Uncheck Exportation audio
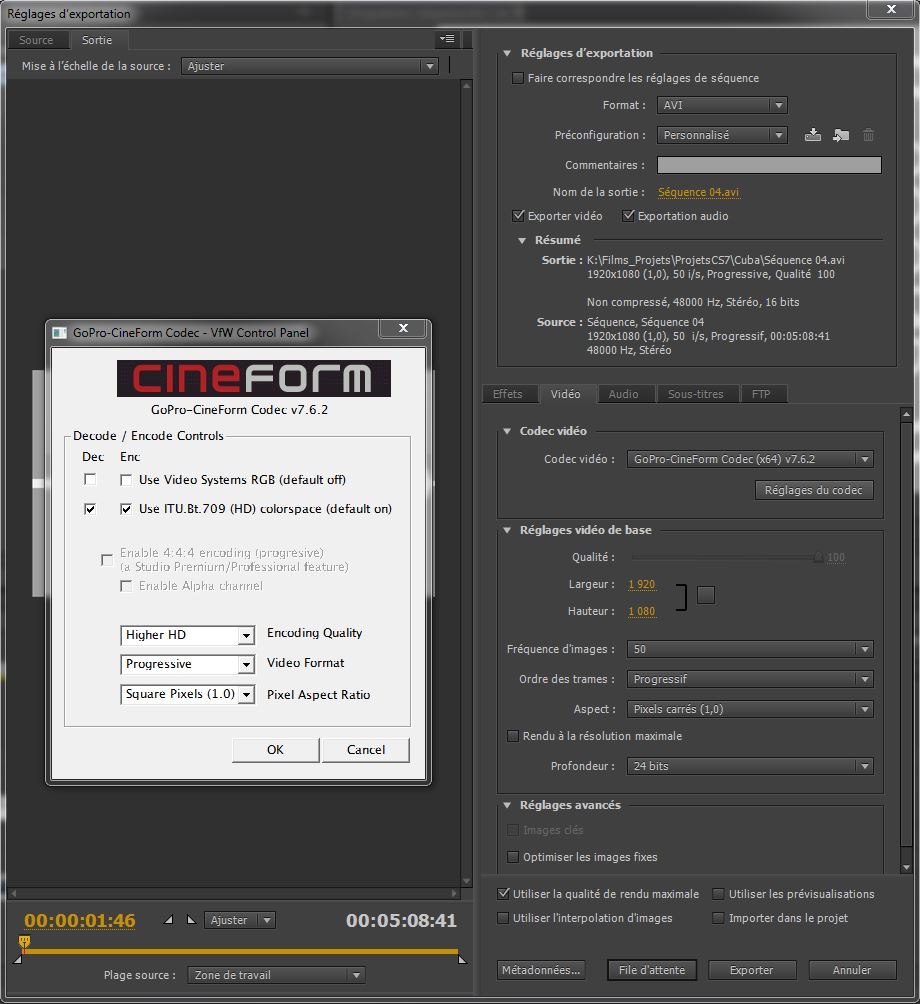The image size is (920, 1004). tap(628, 216)
